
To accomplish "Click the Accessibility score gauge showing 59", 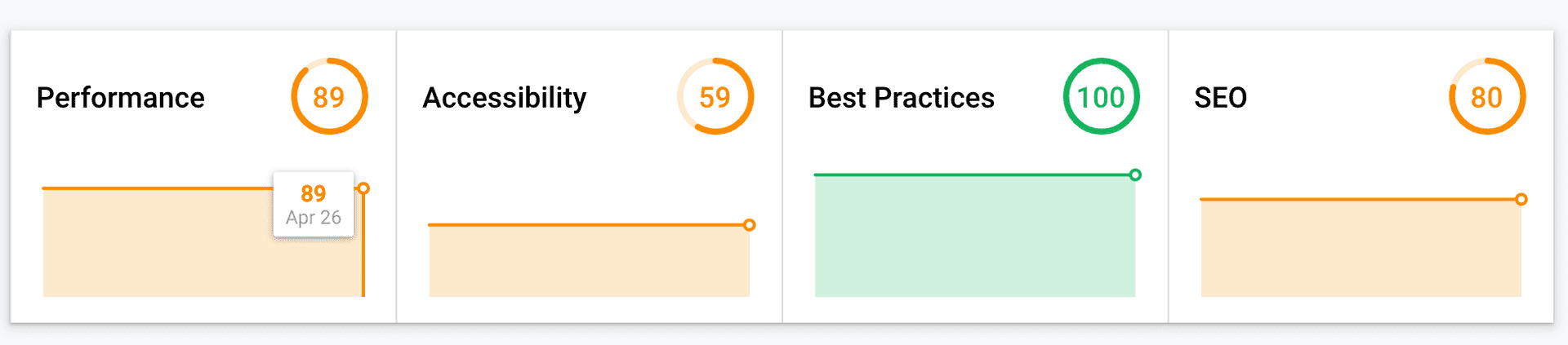I will pyautogui.click(x=715, y=96).
